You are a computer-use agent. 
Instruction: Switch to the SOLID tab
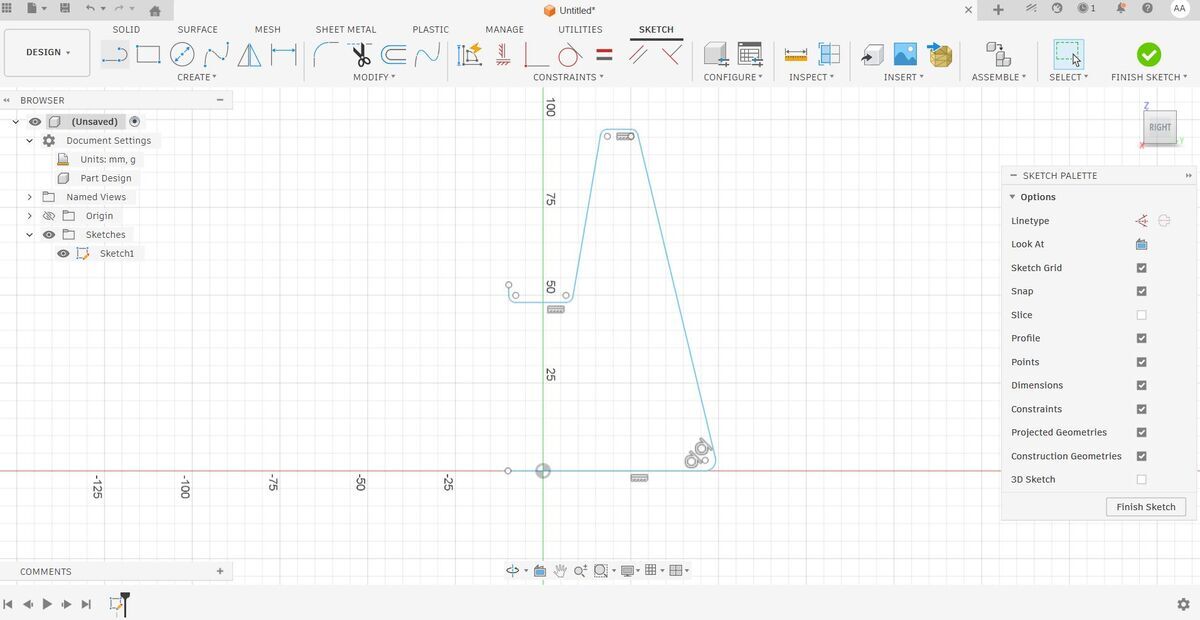point(126,29)
